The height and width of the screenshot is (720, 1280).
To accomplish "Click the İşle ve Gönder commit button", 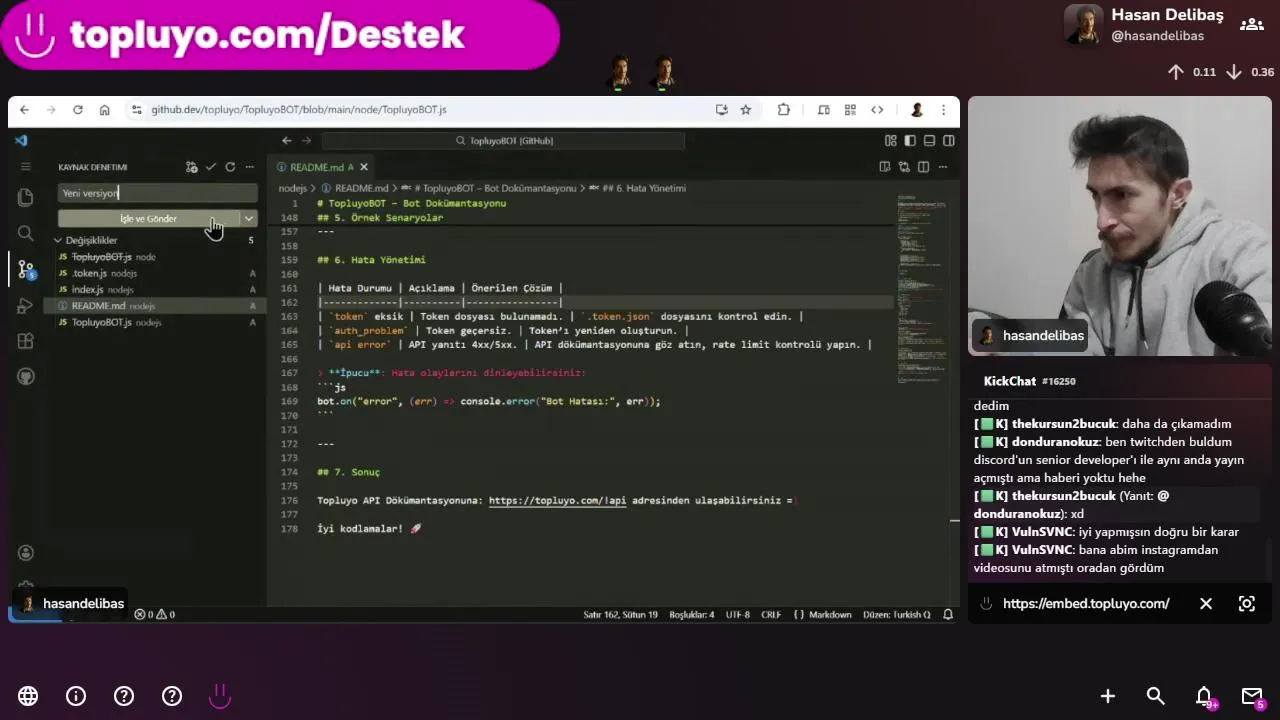I will [148, 219].
